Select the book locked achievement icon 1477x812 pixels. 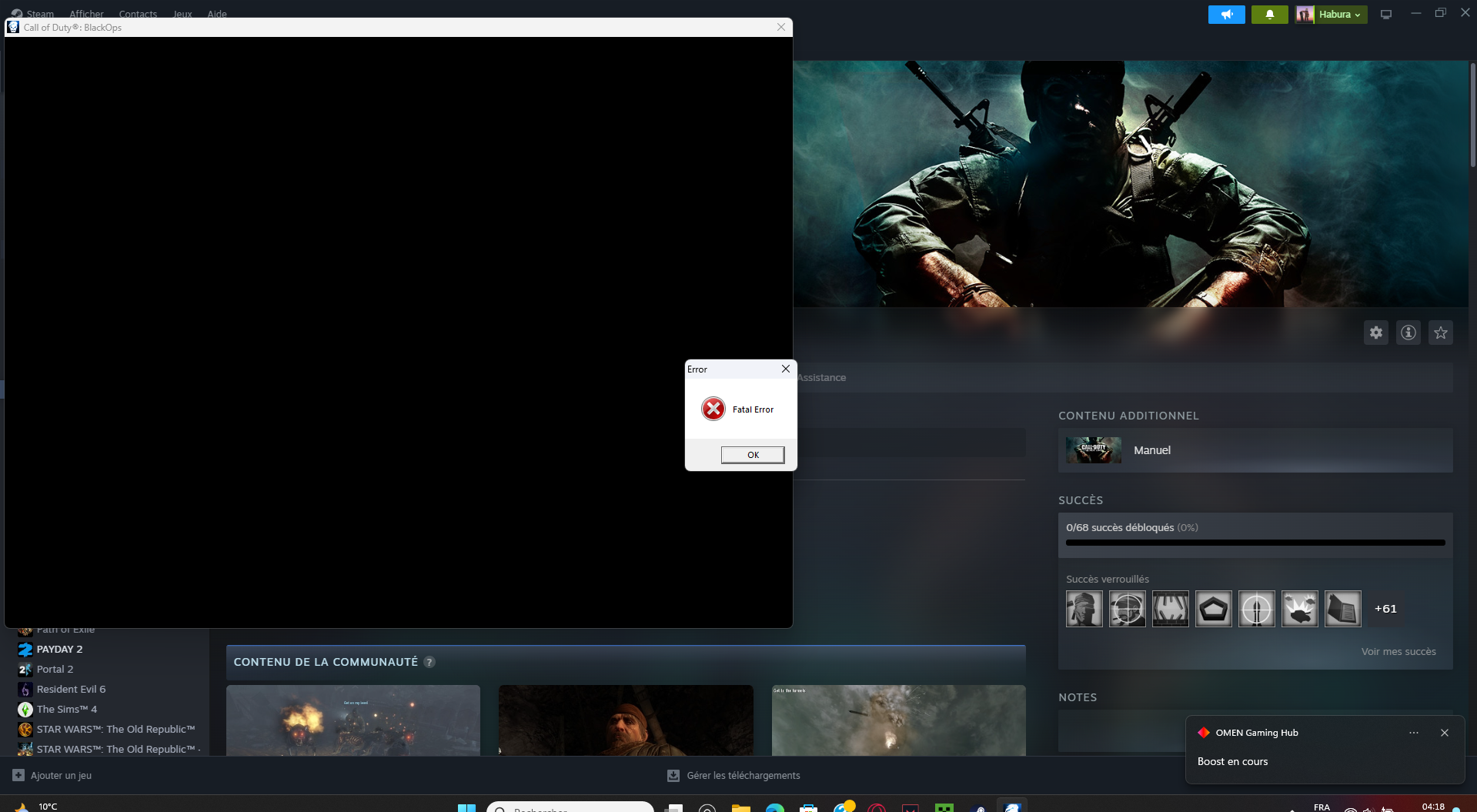click(x=1343, y=609)
